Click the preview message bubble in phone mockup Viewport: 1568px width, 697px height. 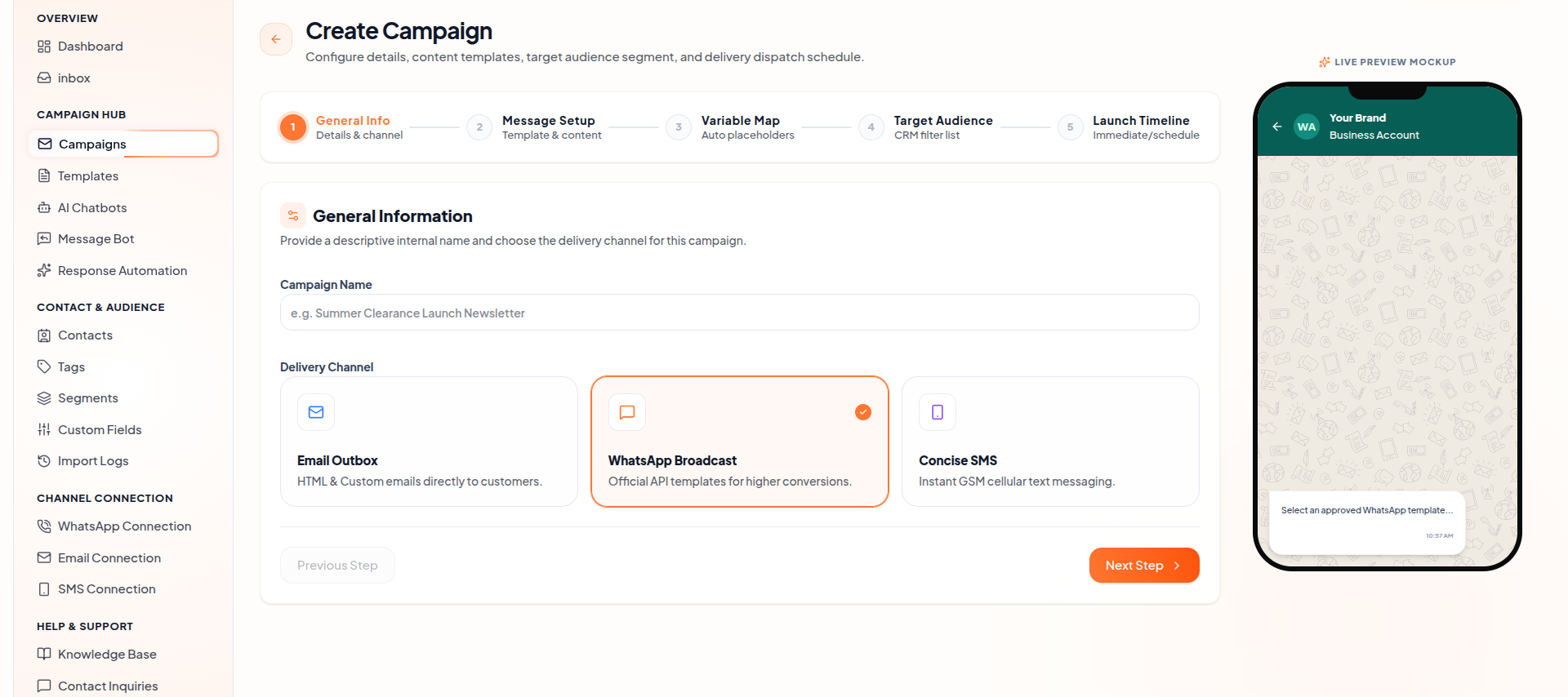1367,523
